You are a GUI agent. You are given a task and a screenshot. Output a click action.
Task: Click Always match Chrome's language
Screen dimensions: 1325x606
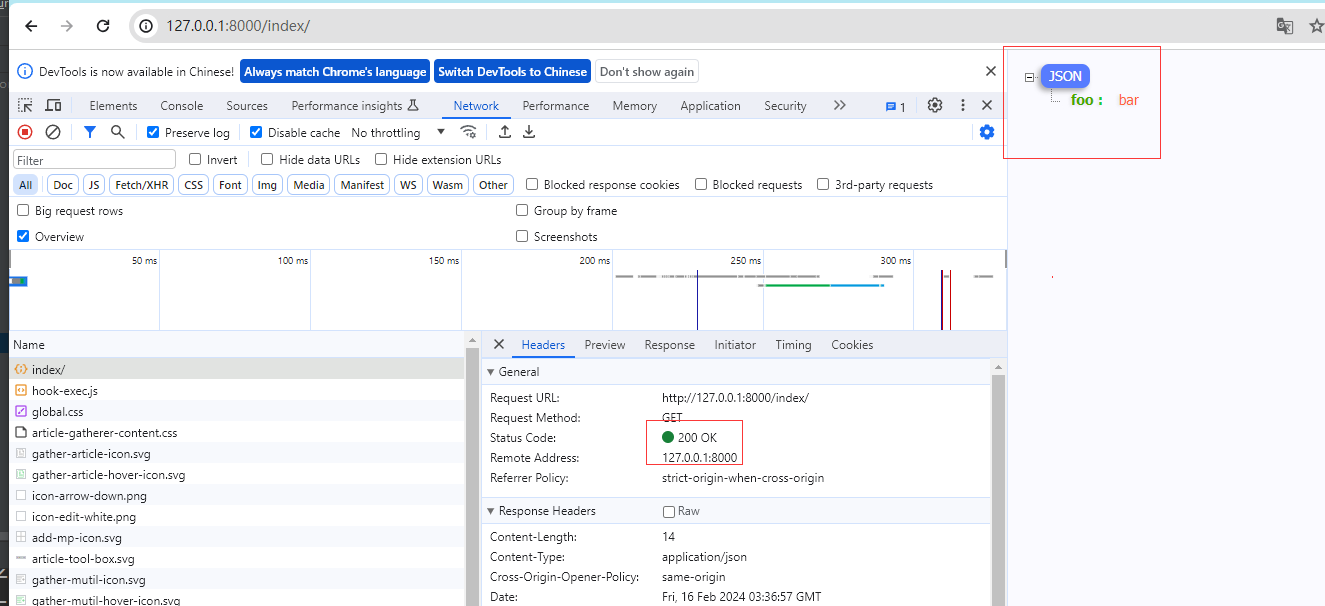335,71
